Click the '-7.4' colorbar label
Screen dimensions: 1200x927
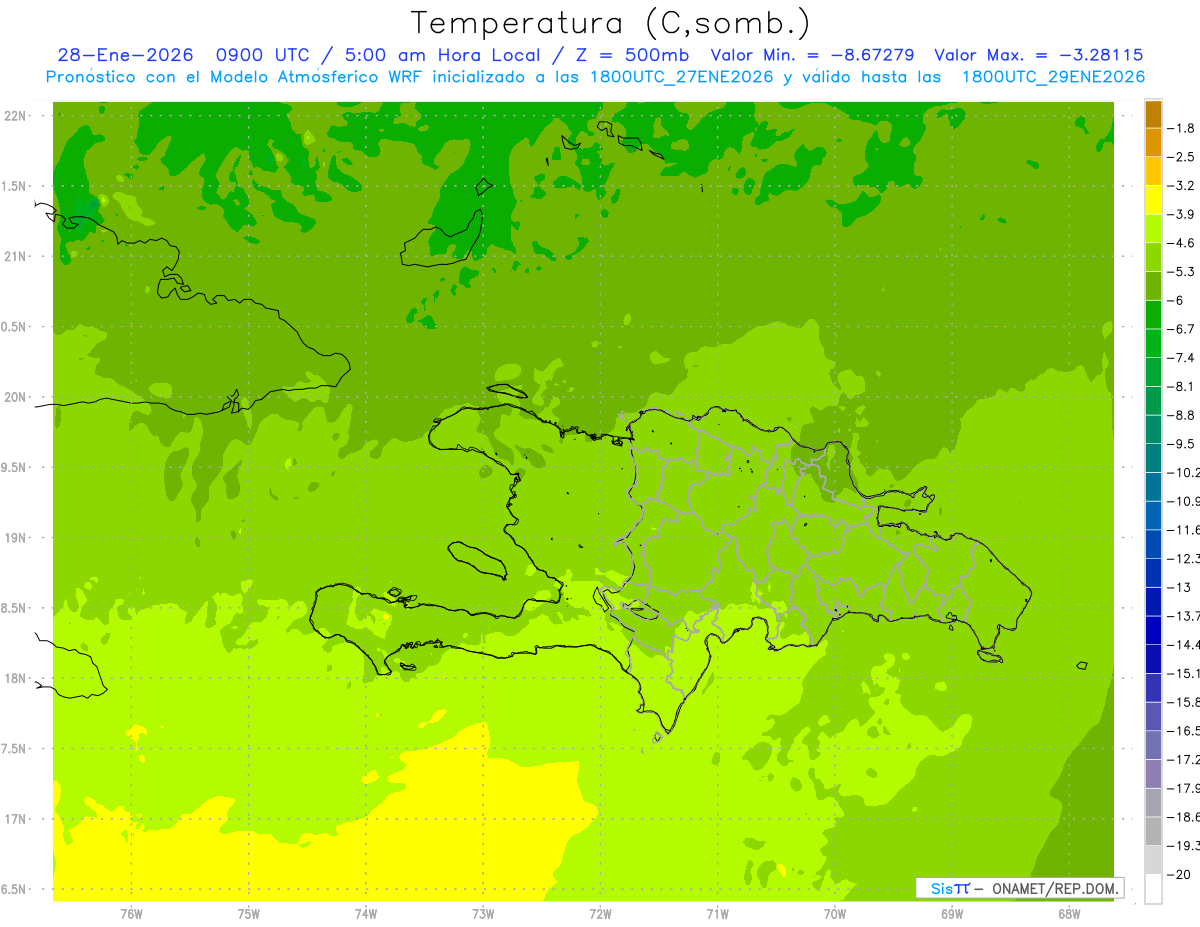(x=1181, y=358)
